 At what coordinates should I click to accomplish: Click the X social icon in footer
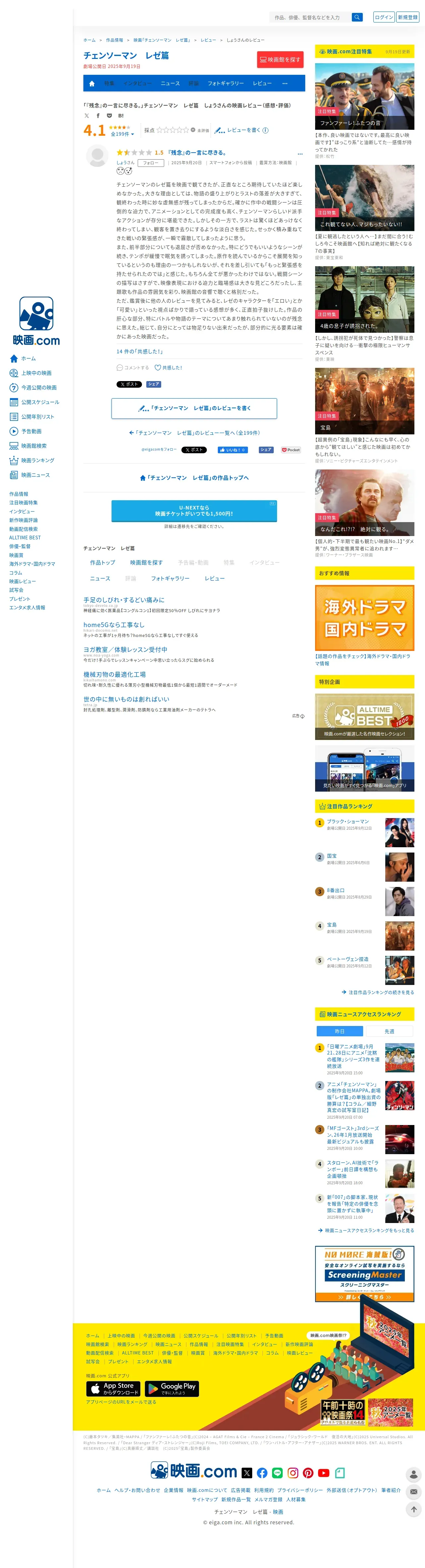(247, 1473)
